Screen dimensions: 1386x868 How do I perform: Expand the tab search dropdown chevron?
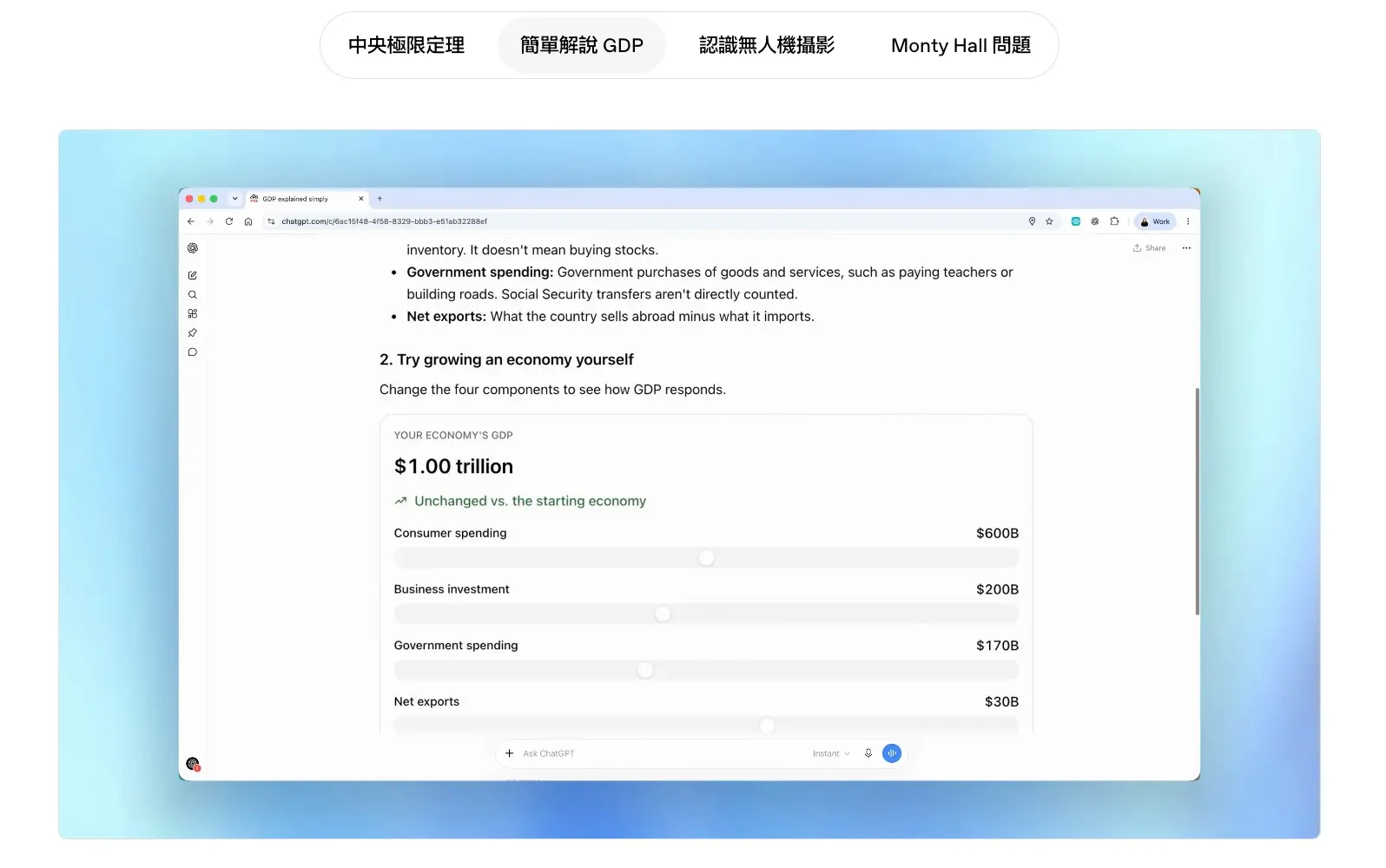pyautogui.click(x=234, y=199)
